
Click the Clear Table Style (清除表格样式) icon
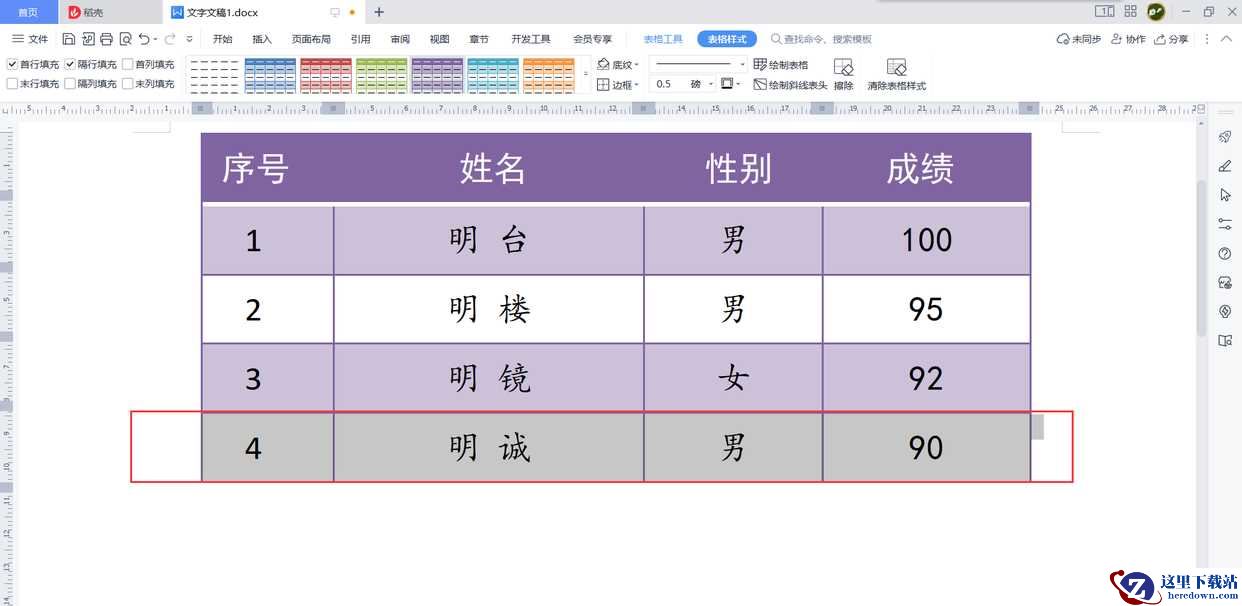click(896, 74)
